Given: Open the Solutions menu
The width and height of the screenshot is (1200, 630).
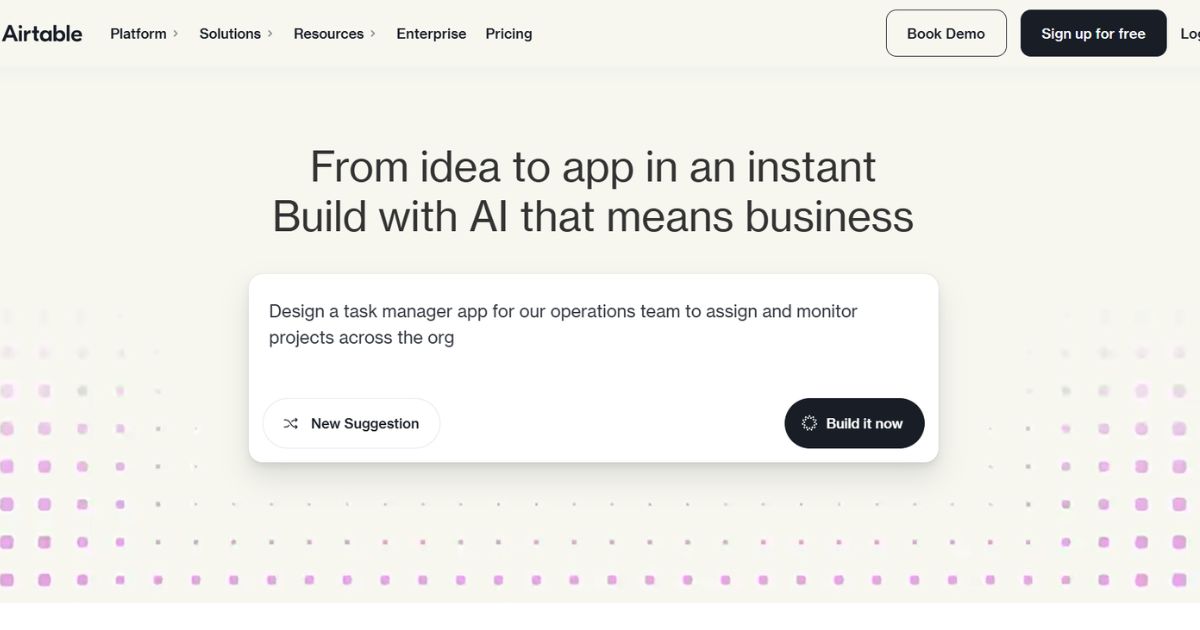Looking at the screenshot, I should [230, 33].
